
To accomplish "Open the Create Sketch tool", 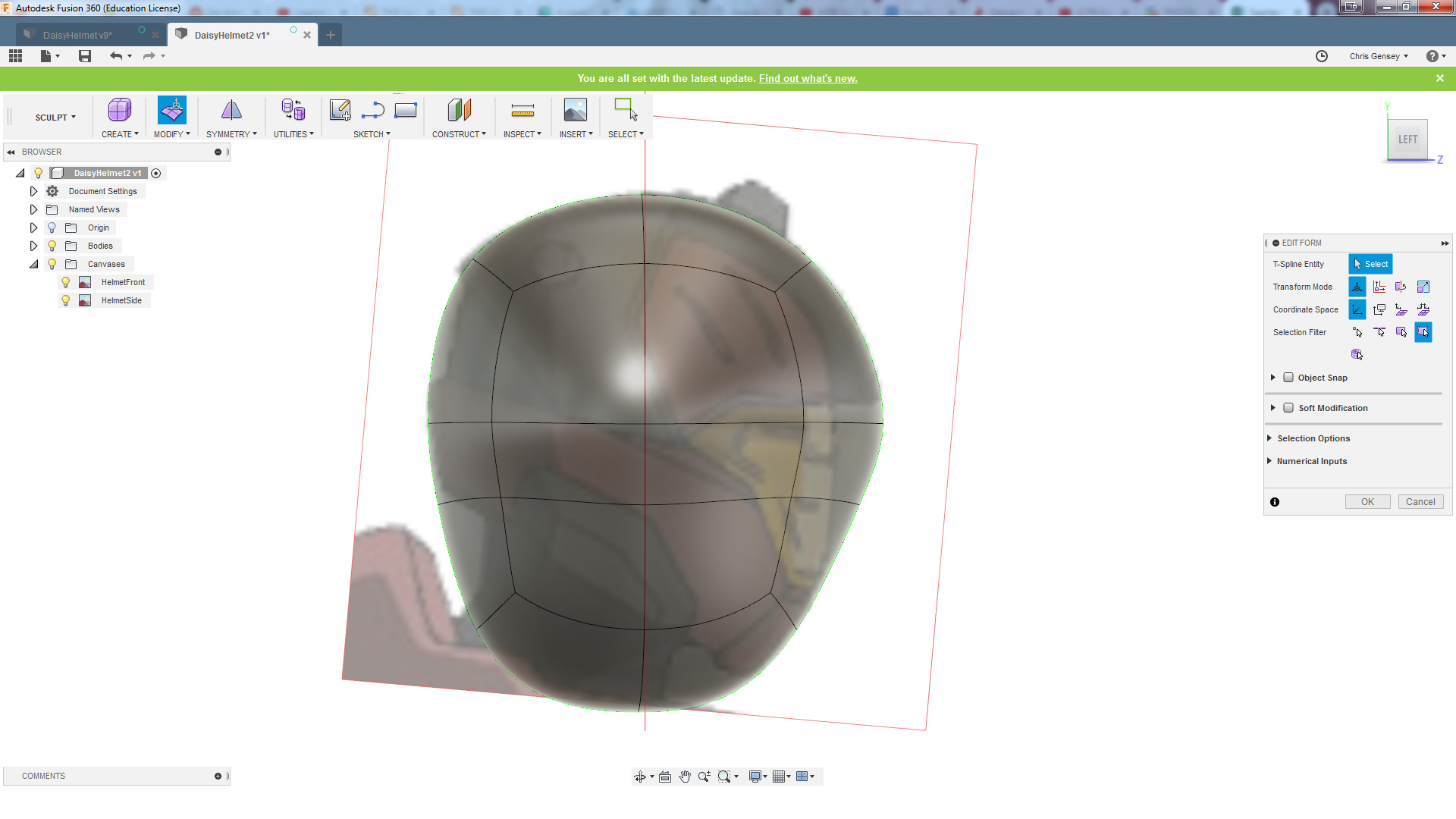I will pyautogui.click(x=340, y=111).
